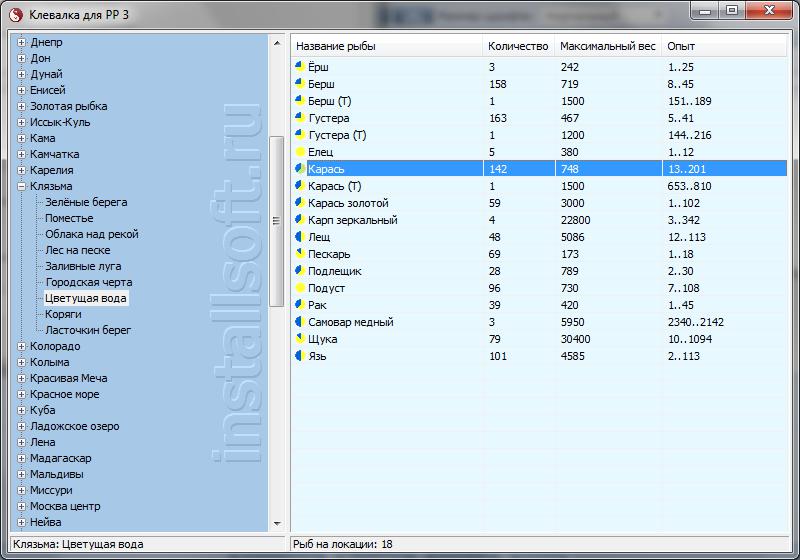Click the icon beside Карась золотой
This screenshot has height=560, width=800.
click(x=299, y=202)
